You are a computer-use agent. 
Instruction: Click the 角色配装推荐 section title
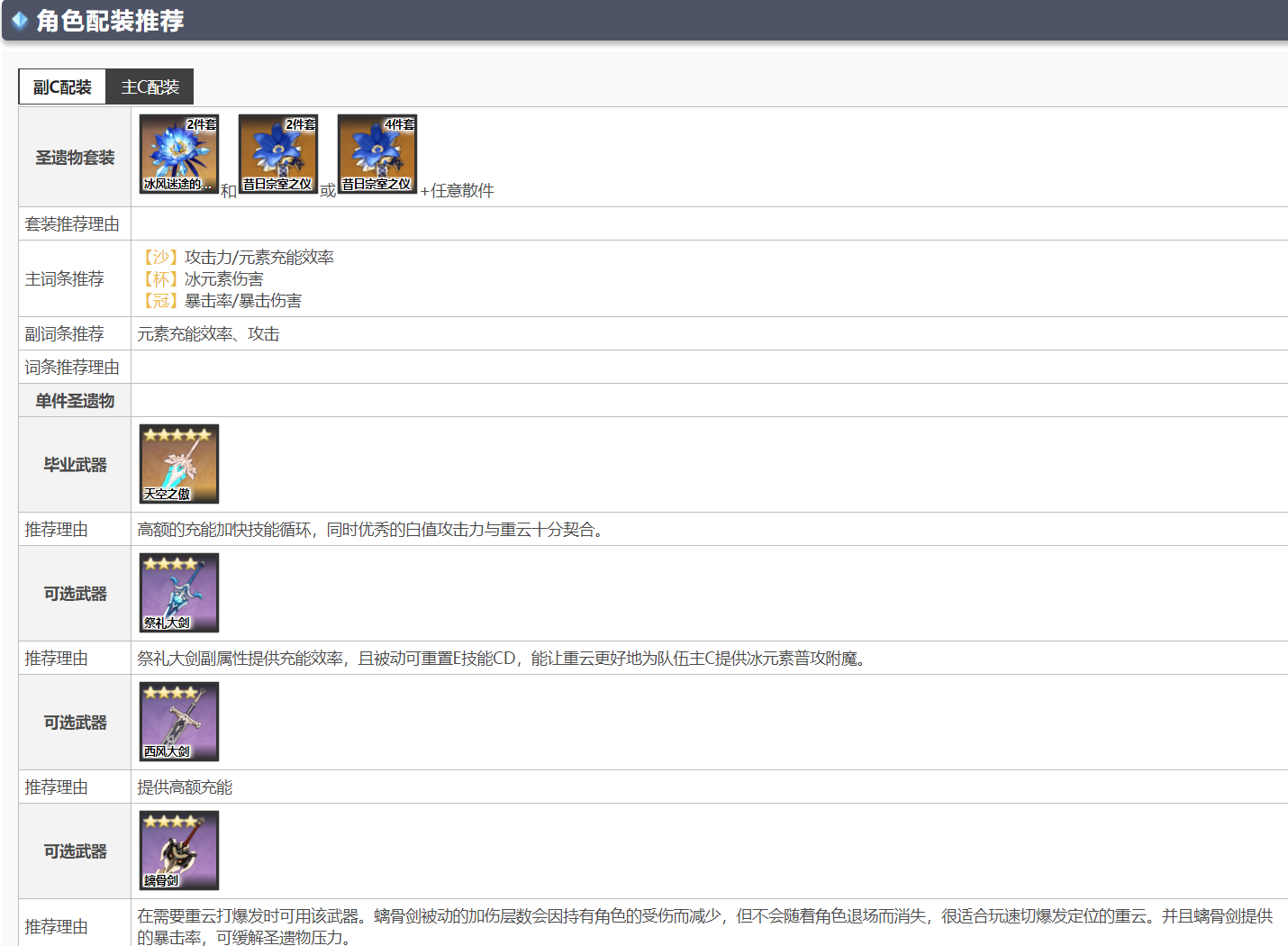point(110,21)
